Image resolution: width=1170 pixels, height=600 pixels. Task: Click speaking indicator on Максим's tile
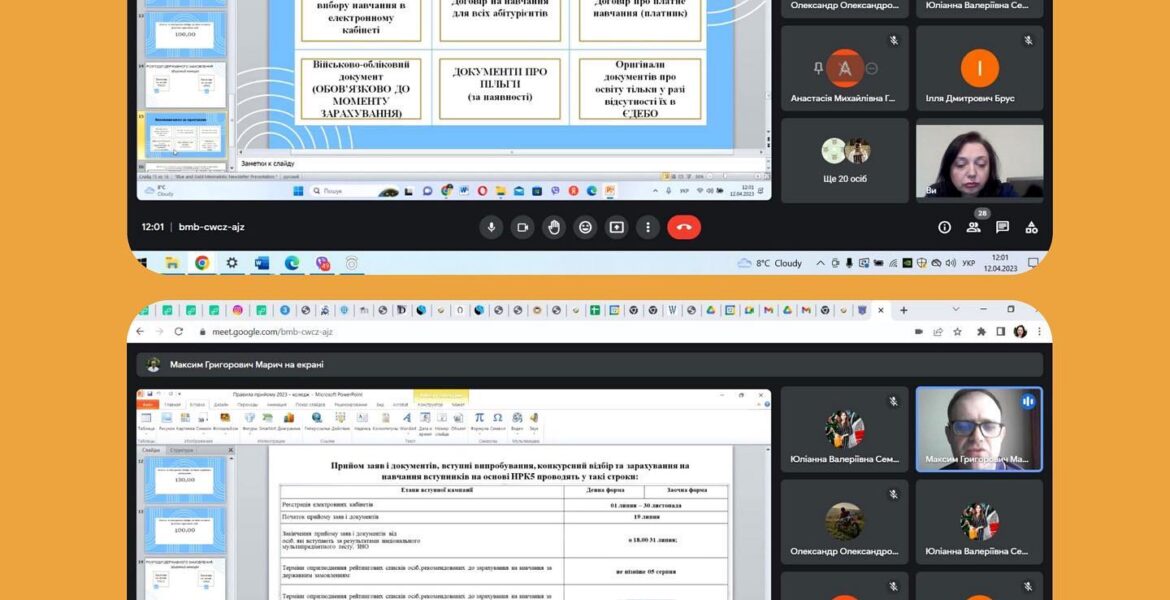[x=1028, y=401]
